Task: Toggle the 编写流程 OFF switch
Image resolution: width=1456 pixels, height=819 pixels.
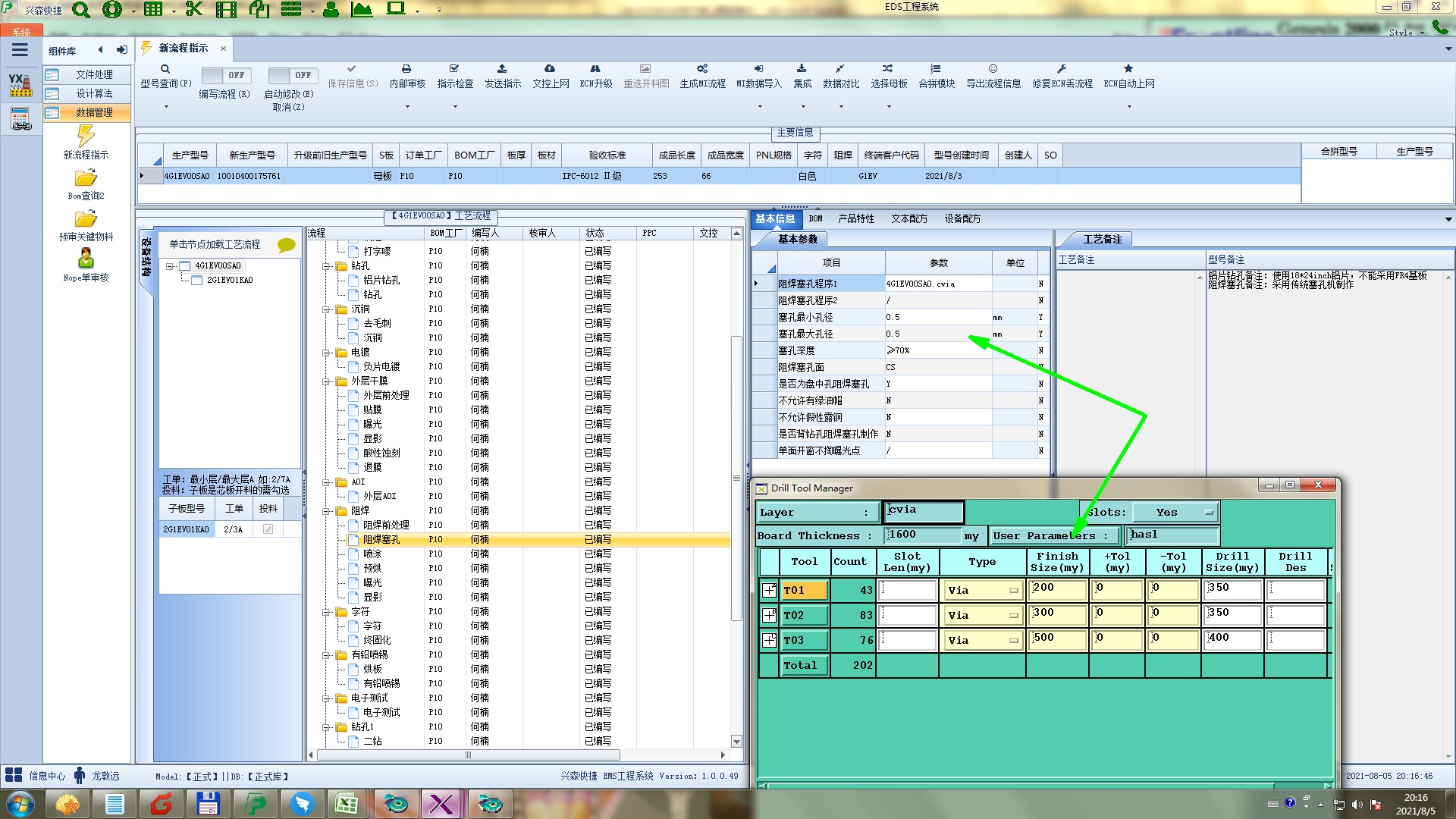Action: (x=224, y=75)
